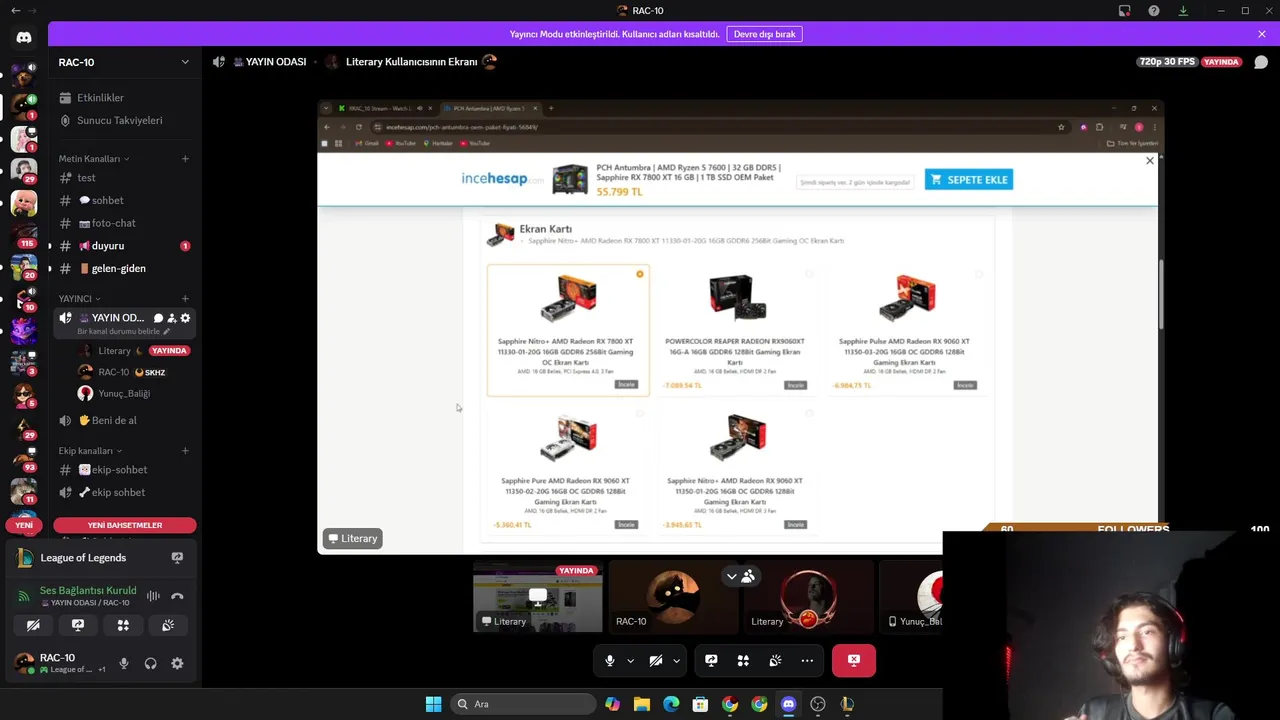
Task: Click Devre dışı bırak button
Action: coord(764,34)
